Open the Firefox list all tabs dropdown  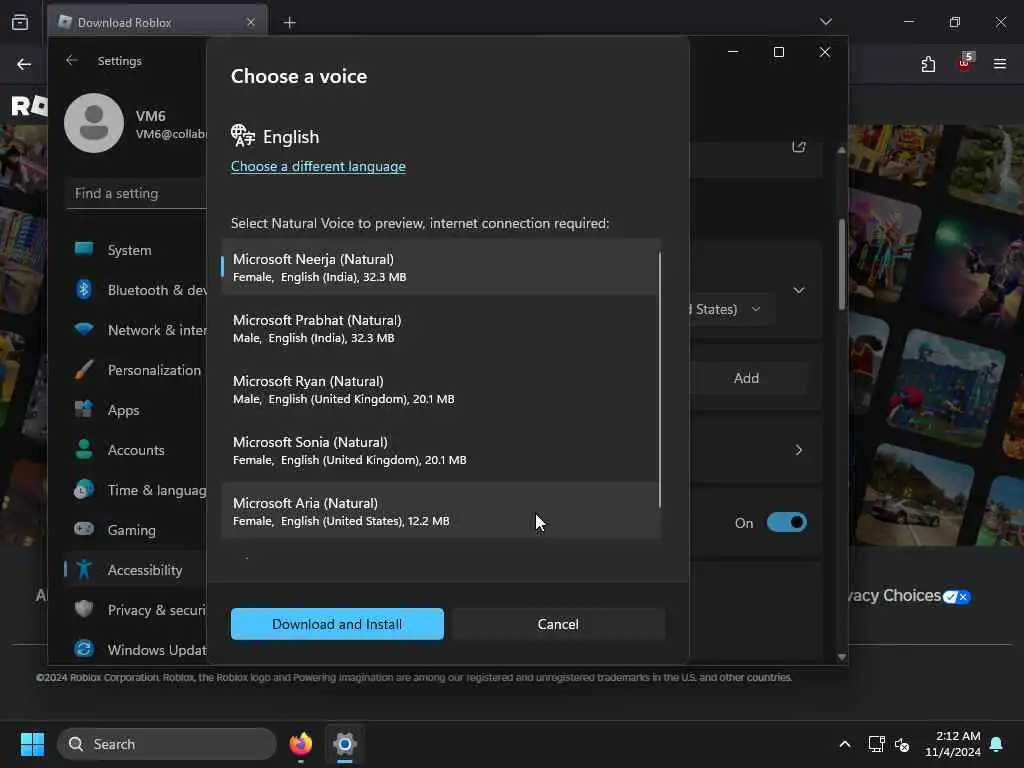826,22
